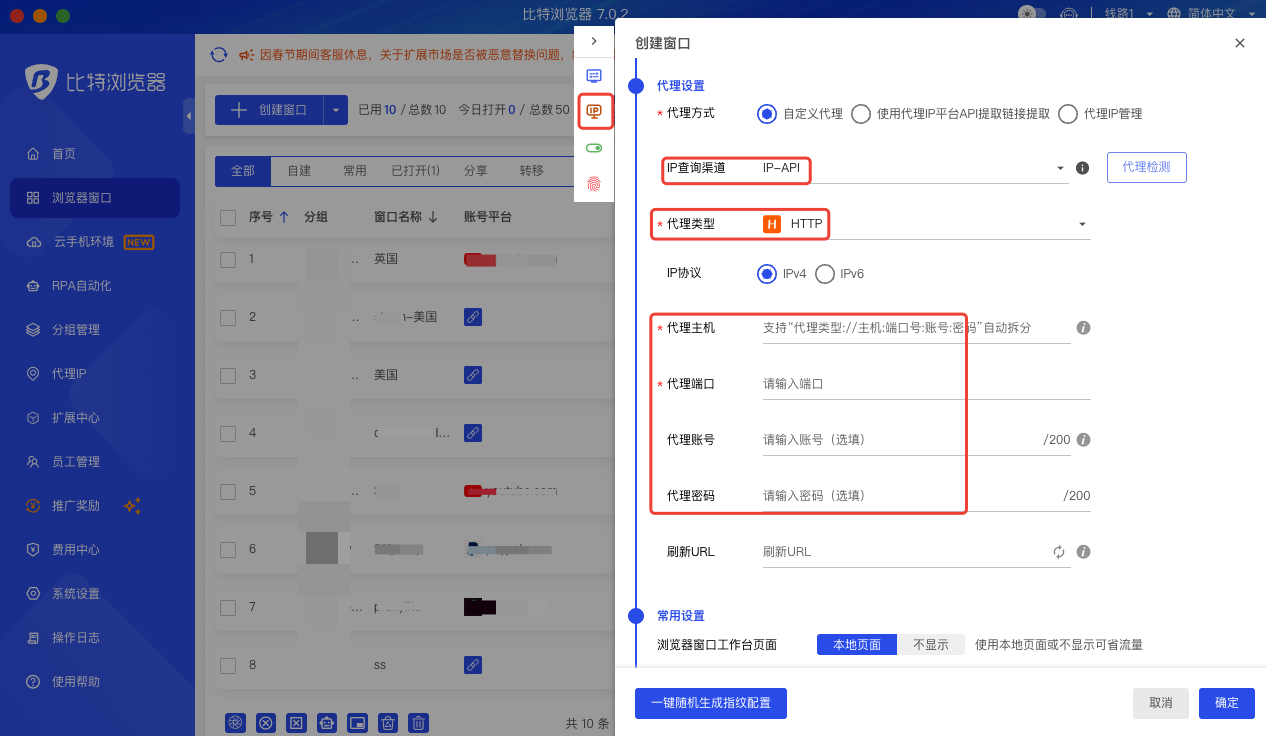This screenshot has width=1266, height=736.
Task: Open the IP查询渠道 dropdown showing IP-API
Action: click(x=915, y=168)
